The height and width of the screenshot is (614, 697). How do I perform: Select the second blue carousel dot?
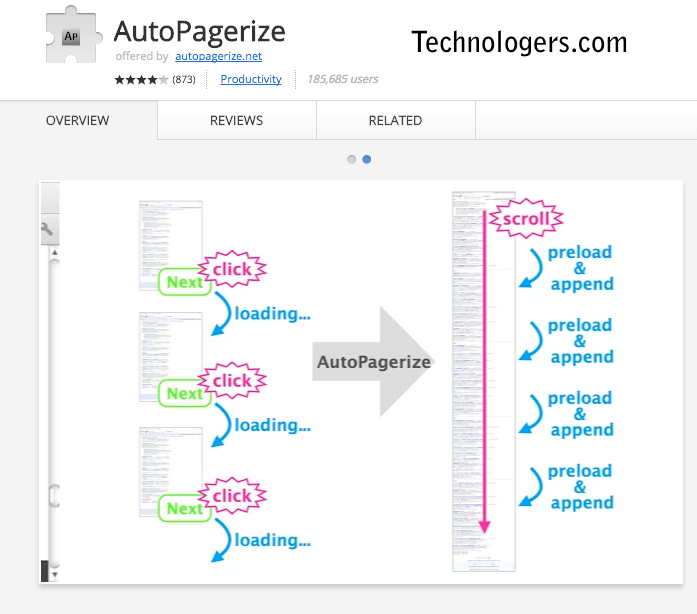[367, 159]
